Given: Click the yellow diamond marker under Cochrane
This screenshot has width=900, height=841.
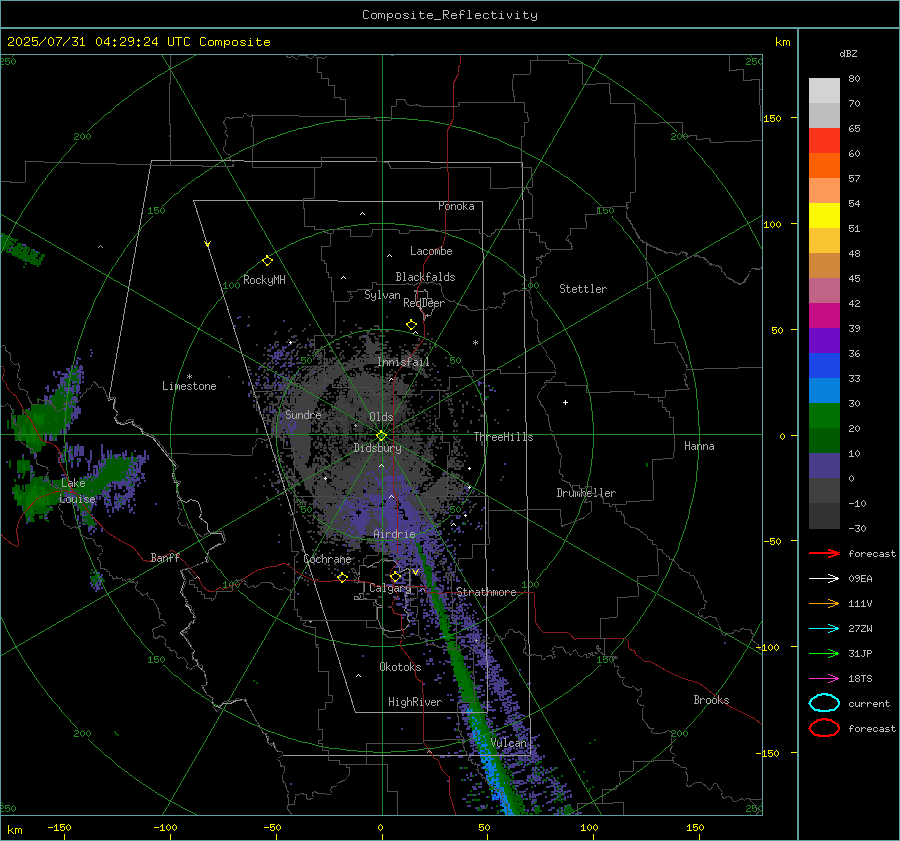Looking at the screenshot, I should pos(343,578).
